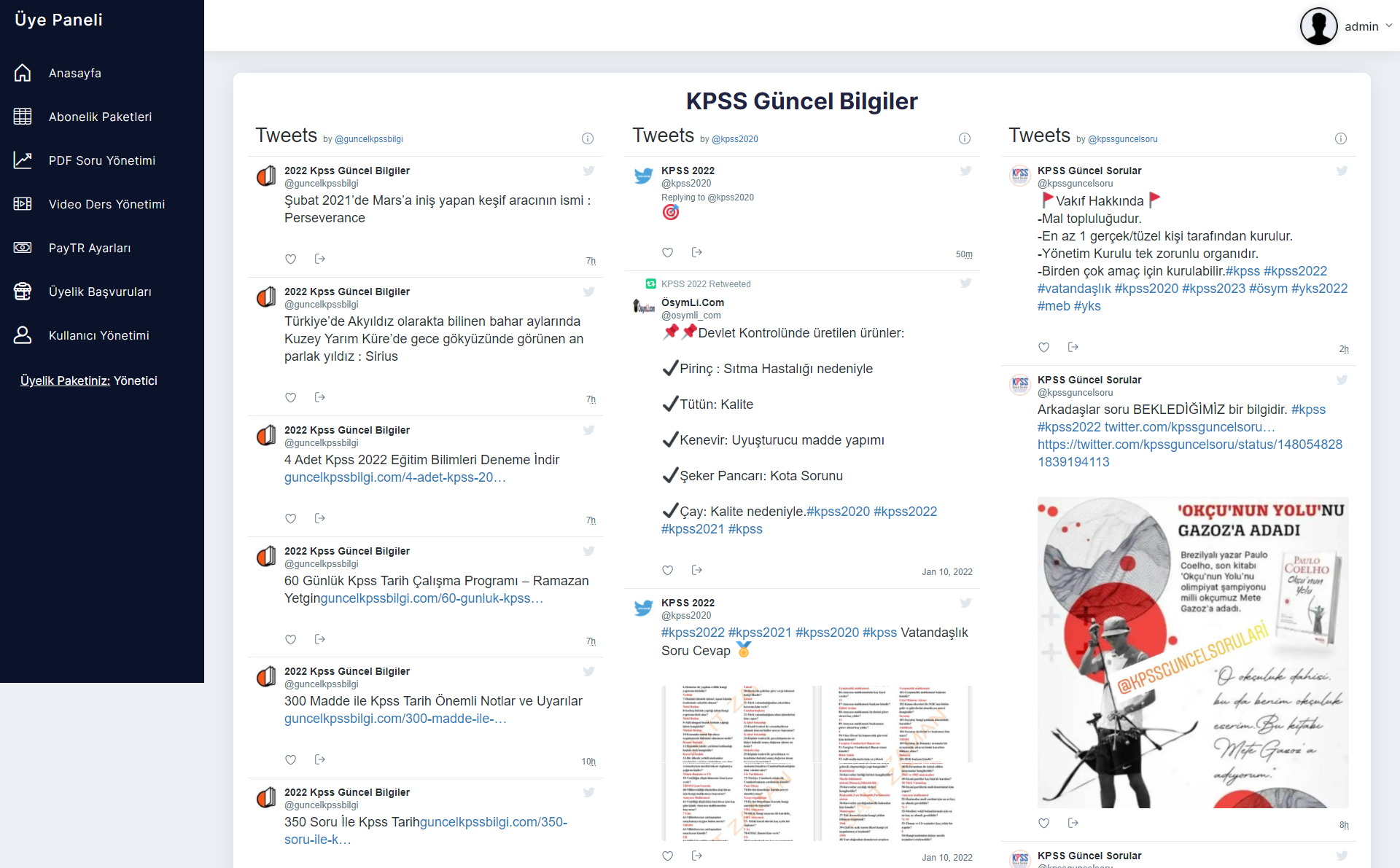Viewport: 1400px width, 868px height.
Task: Click the PDF Soru Yönetimi chart icon
Action: click(23, 160)
